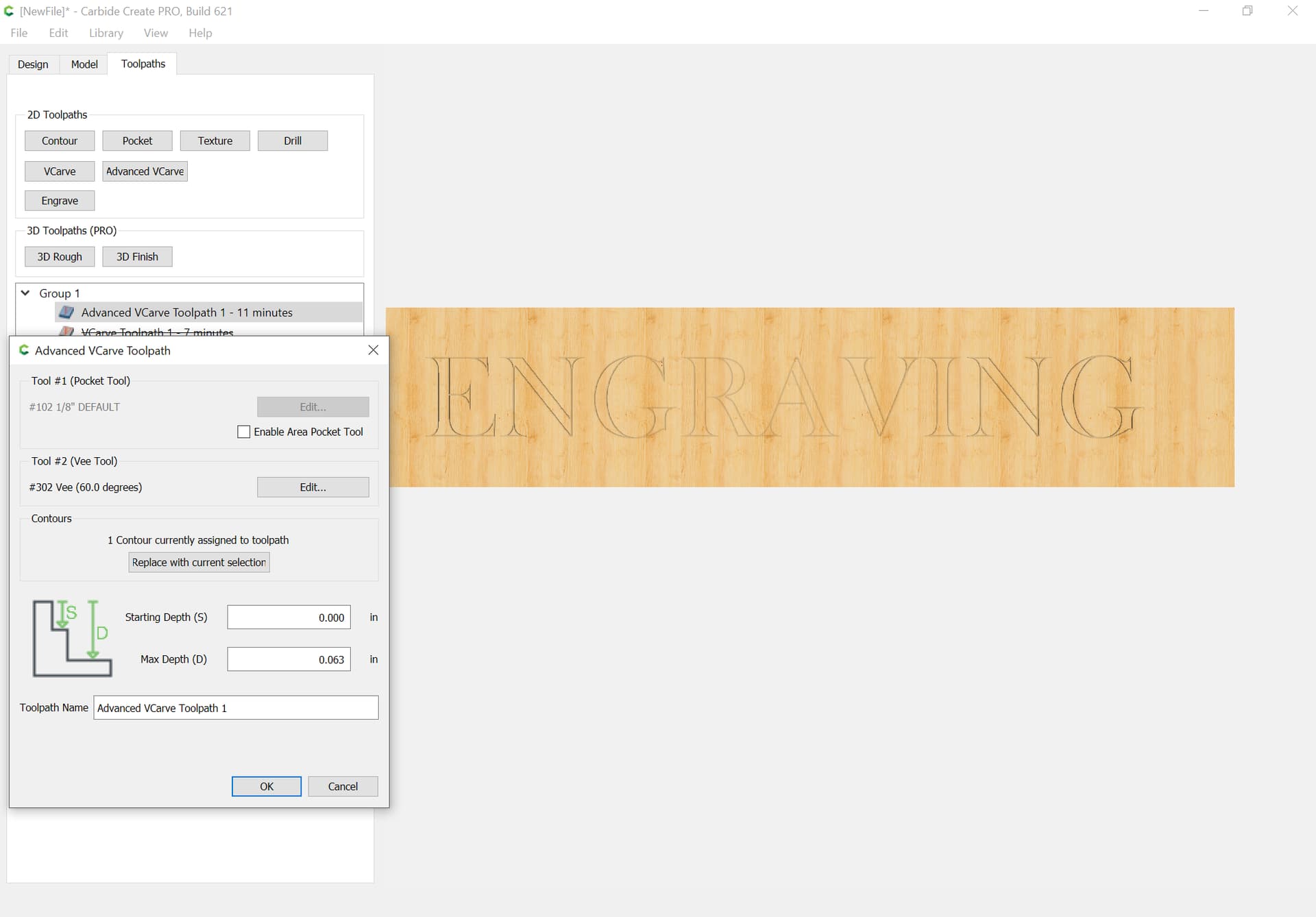Cancel the Advanced VCarve Toolpath dialog

tap(343, 787)
